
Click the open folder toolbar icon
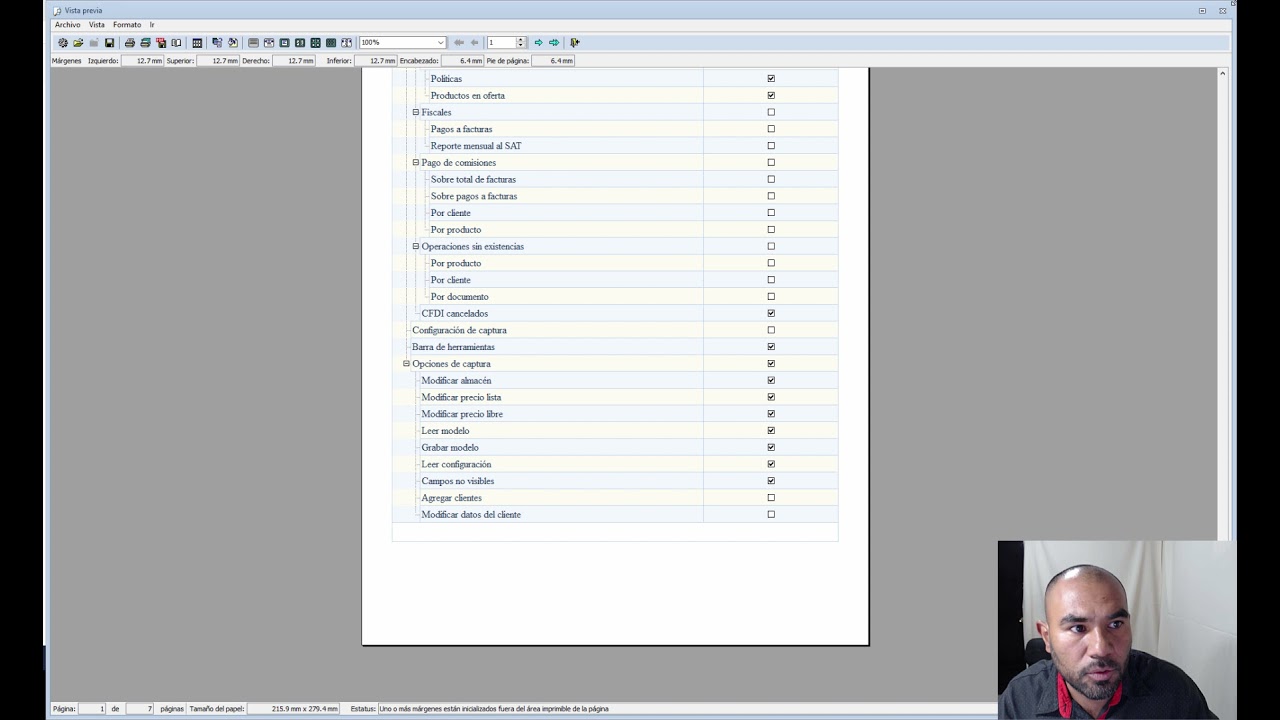coord(78,43)
